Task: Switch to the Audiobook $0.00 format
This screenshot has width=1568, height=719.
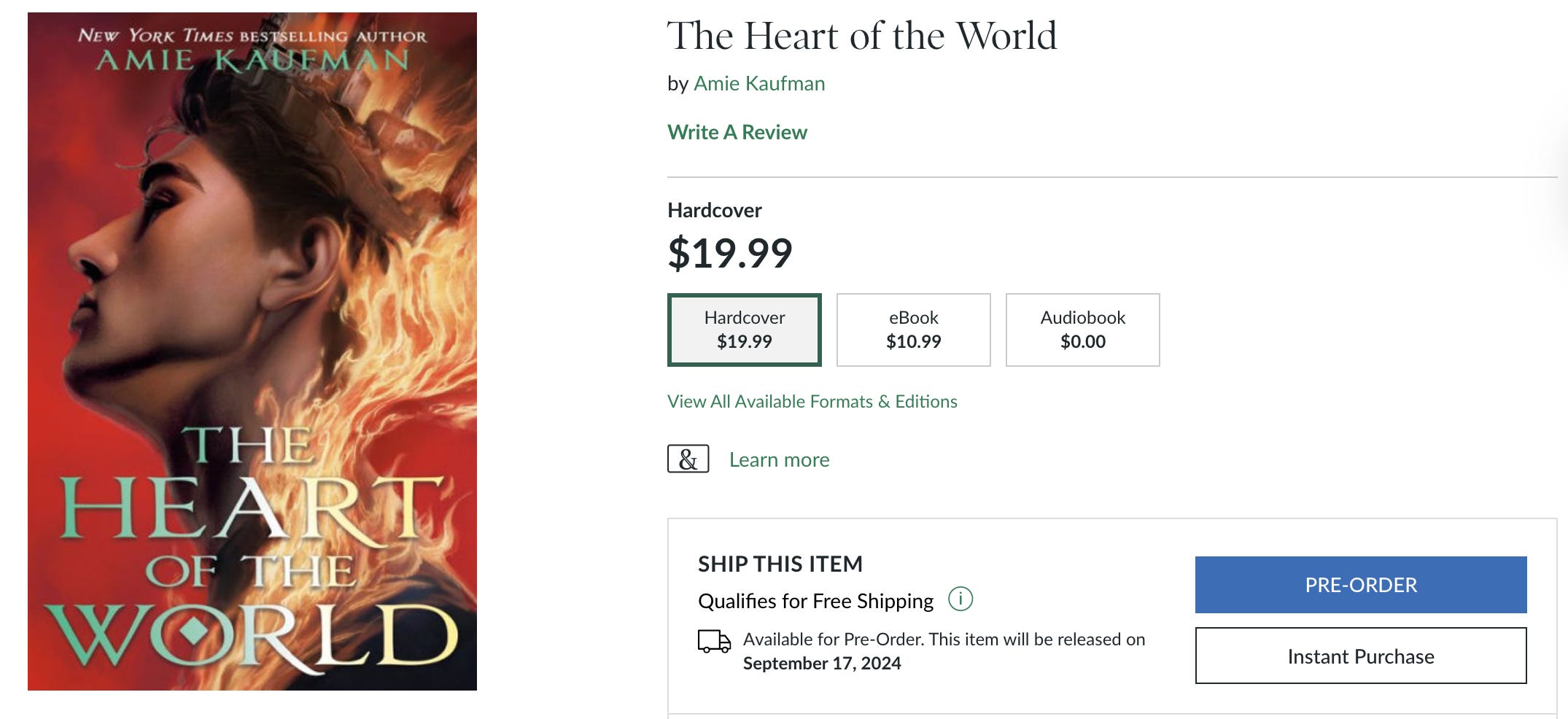Action: (1082, 330)
